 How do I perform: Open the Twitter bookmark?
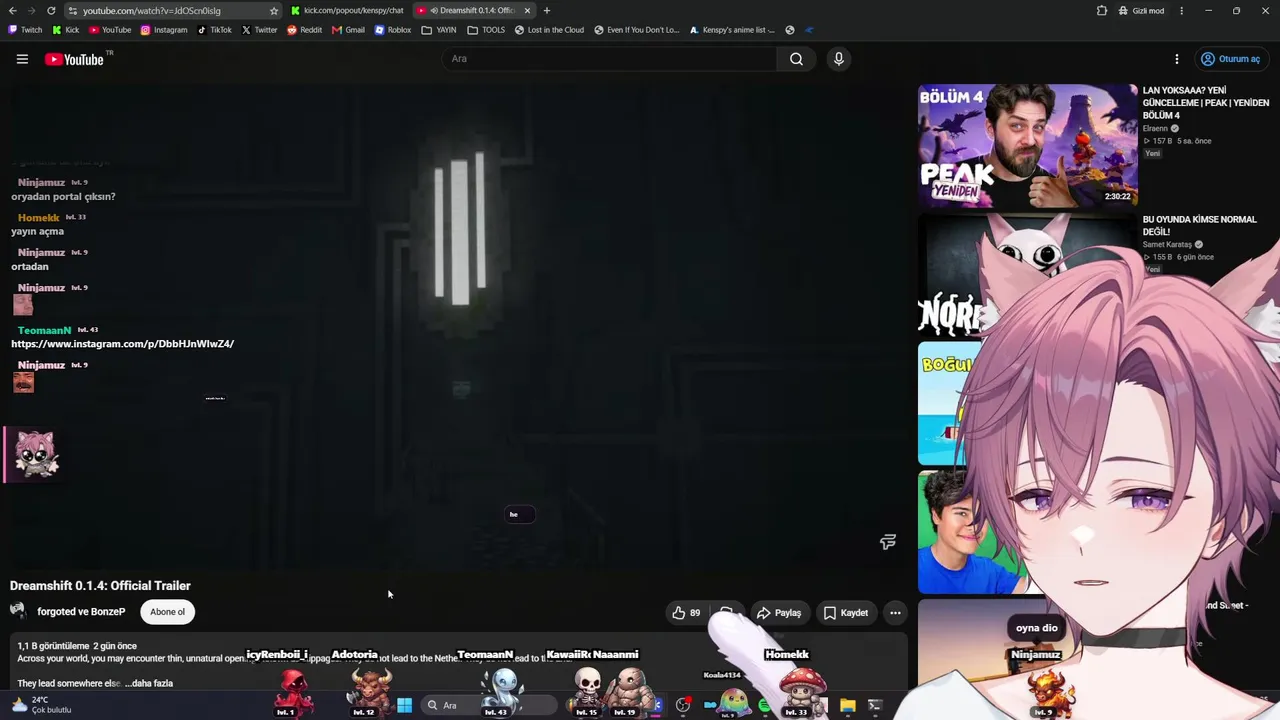click(259, 30)
